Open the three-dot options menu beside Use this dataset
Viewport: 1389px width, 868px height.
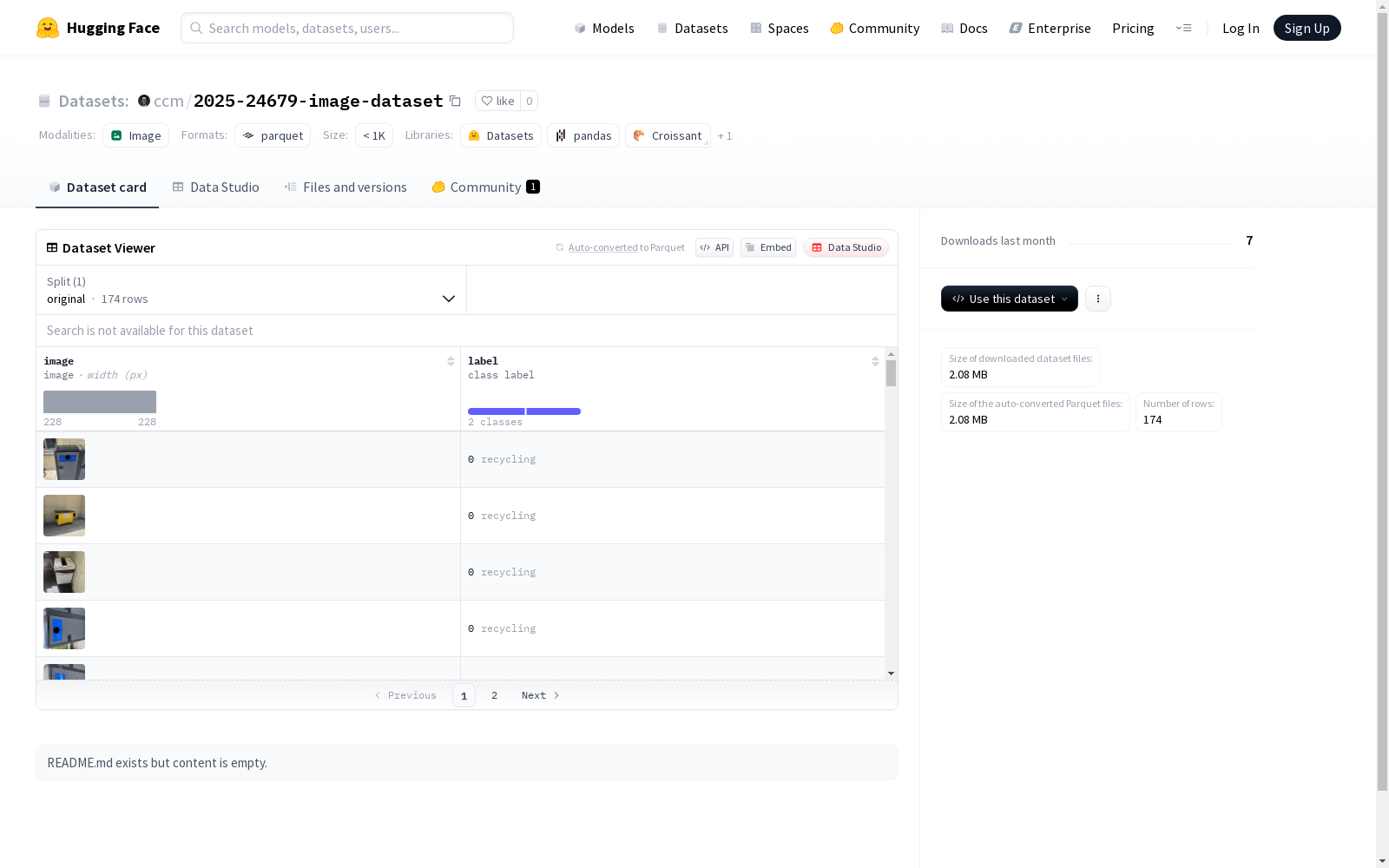tap(1098, 299)
